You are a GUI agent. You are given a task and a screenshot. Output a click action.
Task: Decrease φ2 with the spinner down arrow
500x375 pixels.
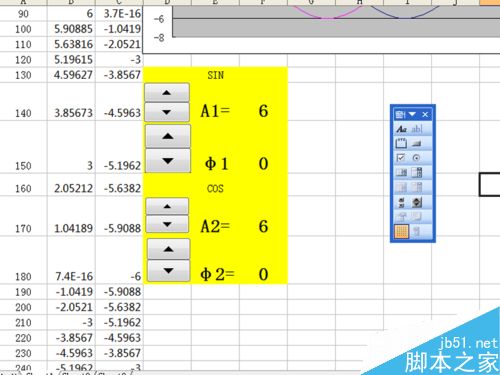point(169,271)
